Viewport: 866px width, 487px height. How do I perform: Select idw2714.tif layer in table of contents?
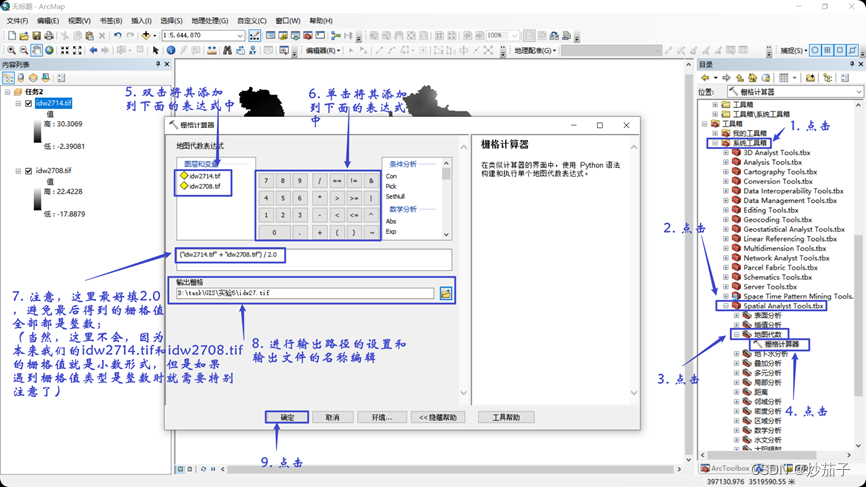[x=54, y=103]
